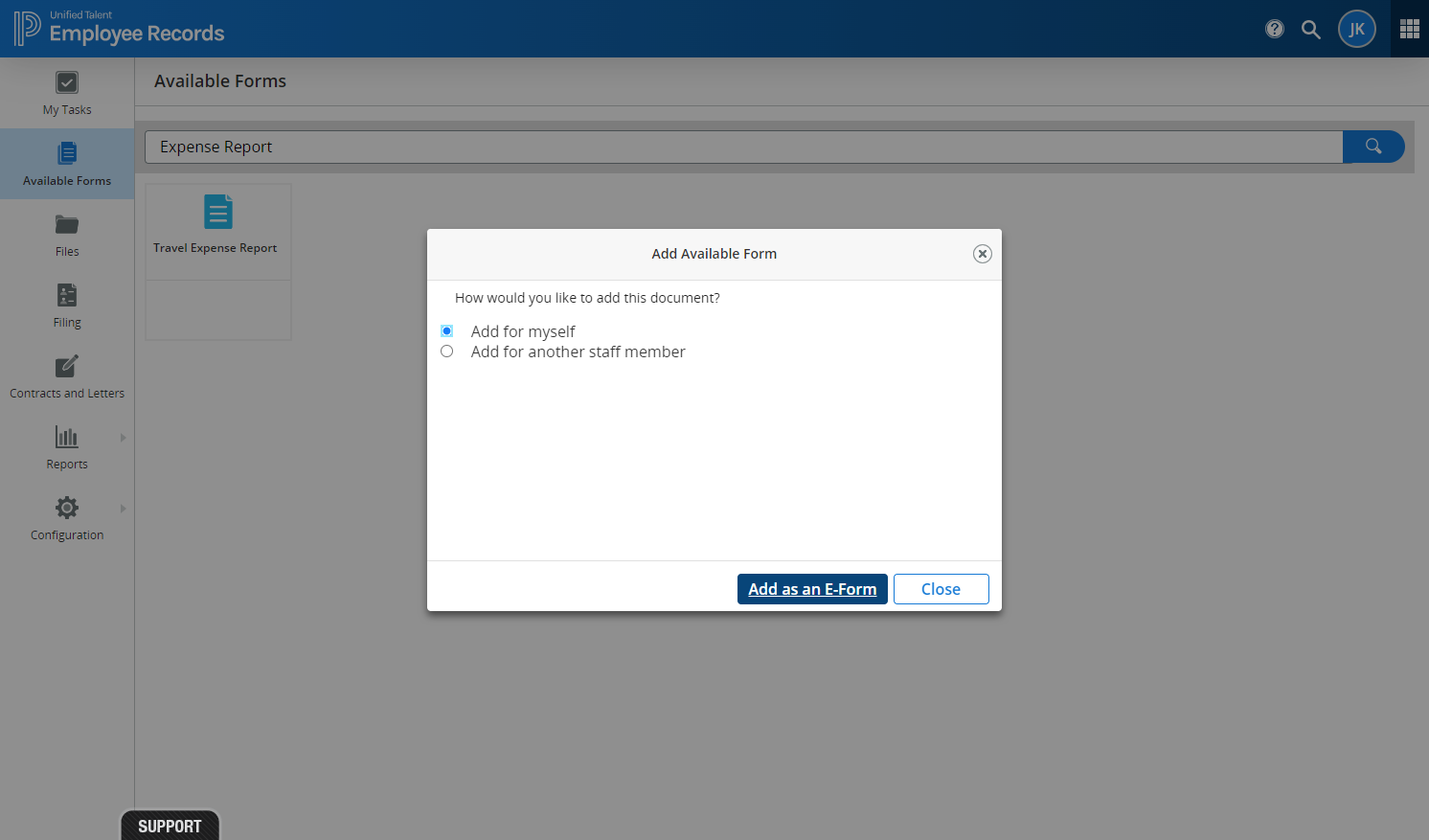Open the Filing sidebar icon
The width and height of the screenshot is (1429, 840).
67,295
